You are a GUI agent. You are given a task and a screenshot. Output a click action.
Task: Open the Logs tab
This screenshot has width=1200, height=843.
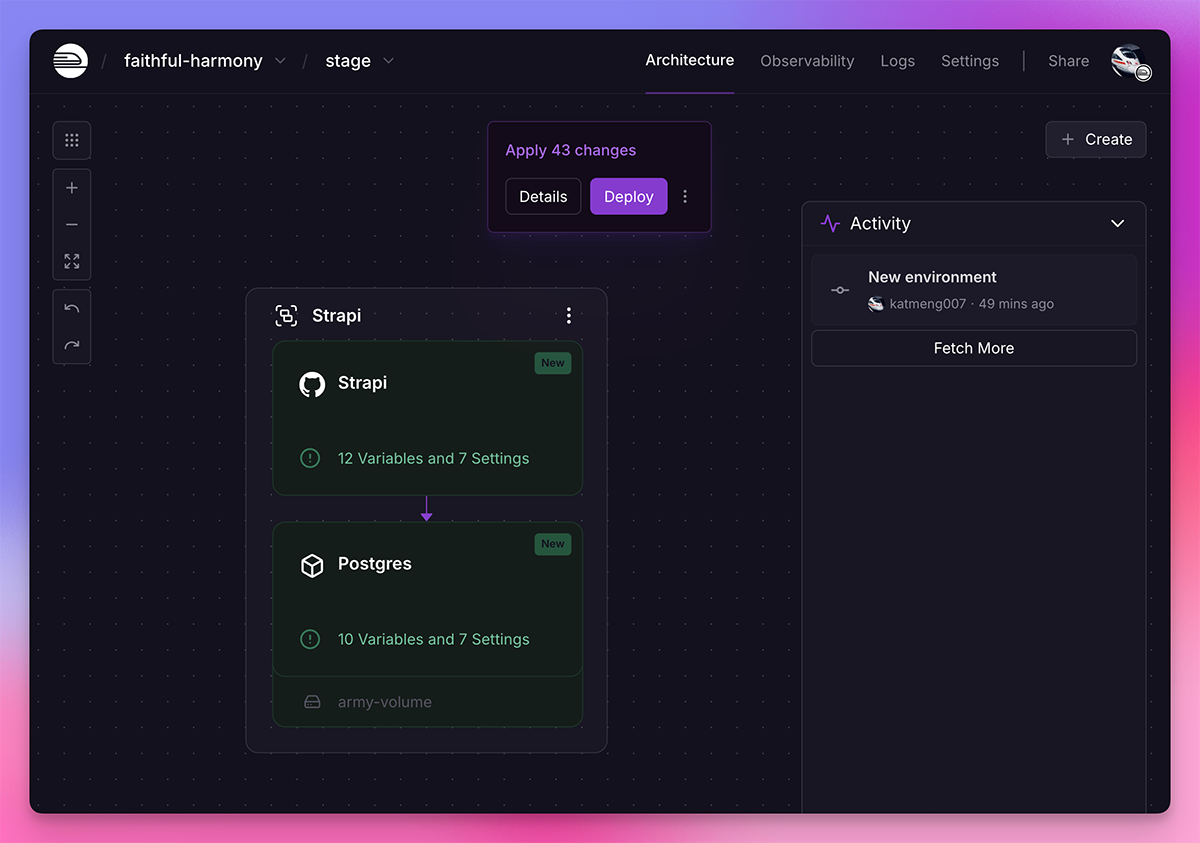click(898, 61)
